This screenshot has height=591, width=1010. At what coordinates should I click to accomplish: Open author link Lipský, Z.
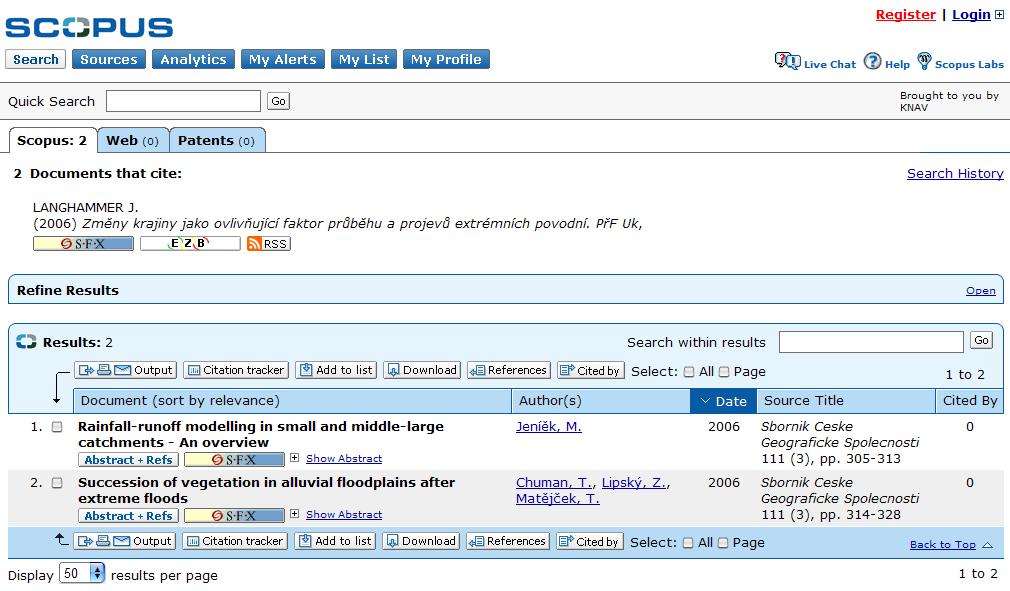(634, 482)
